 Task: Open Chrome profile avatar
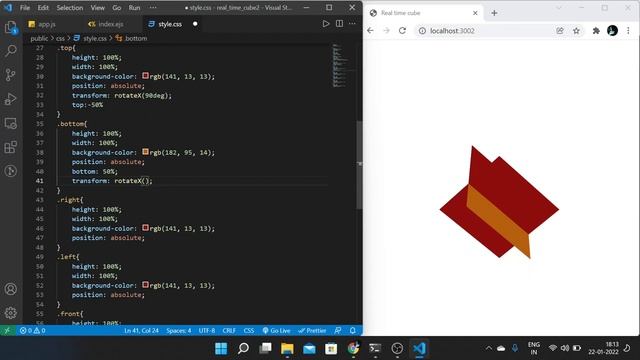click(x=612, y=31)
